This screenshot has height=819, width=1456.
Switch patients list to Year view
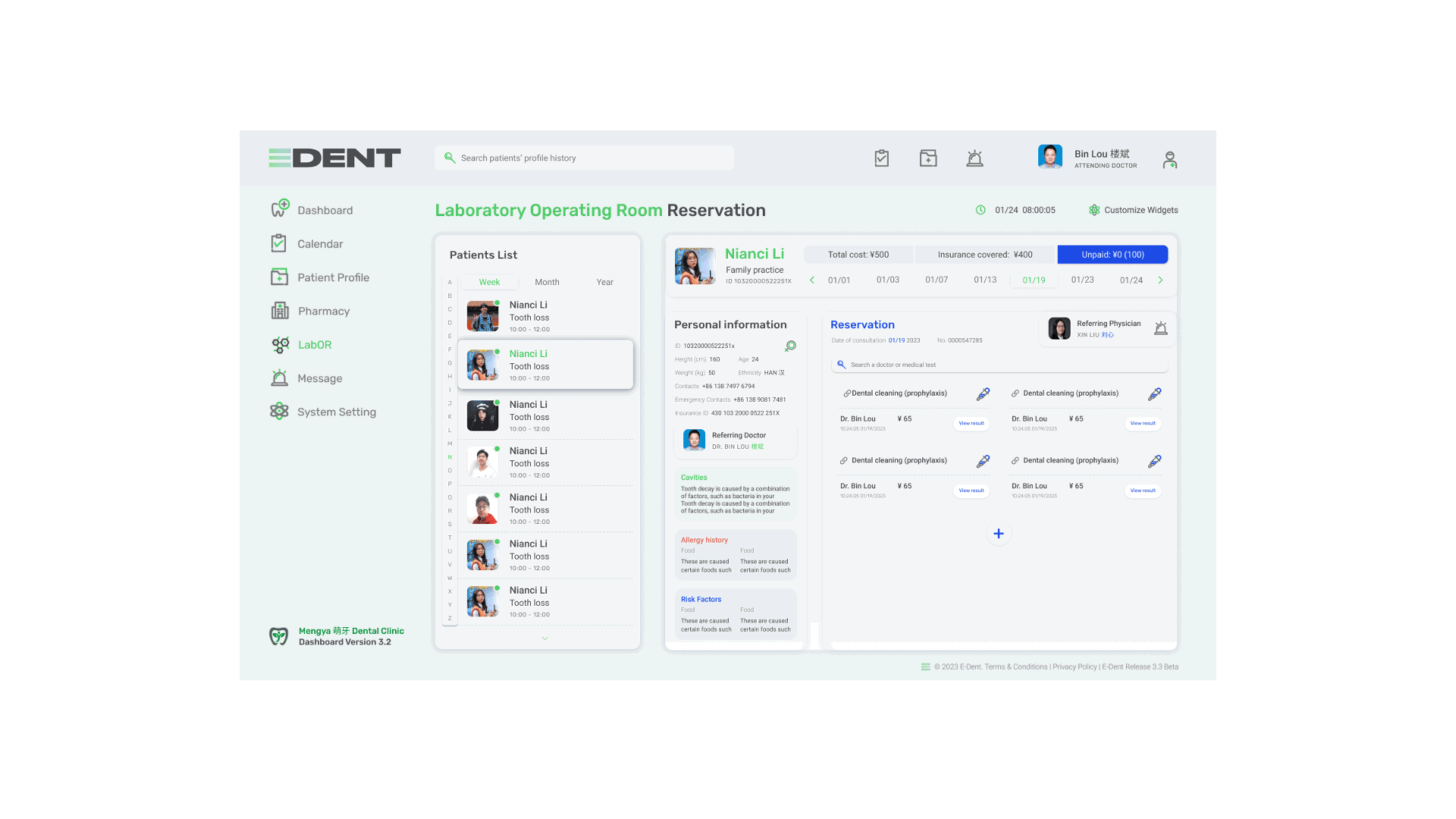tap(604, 282)
